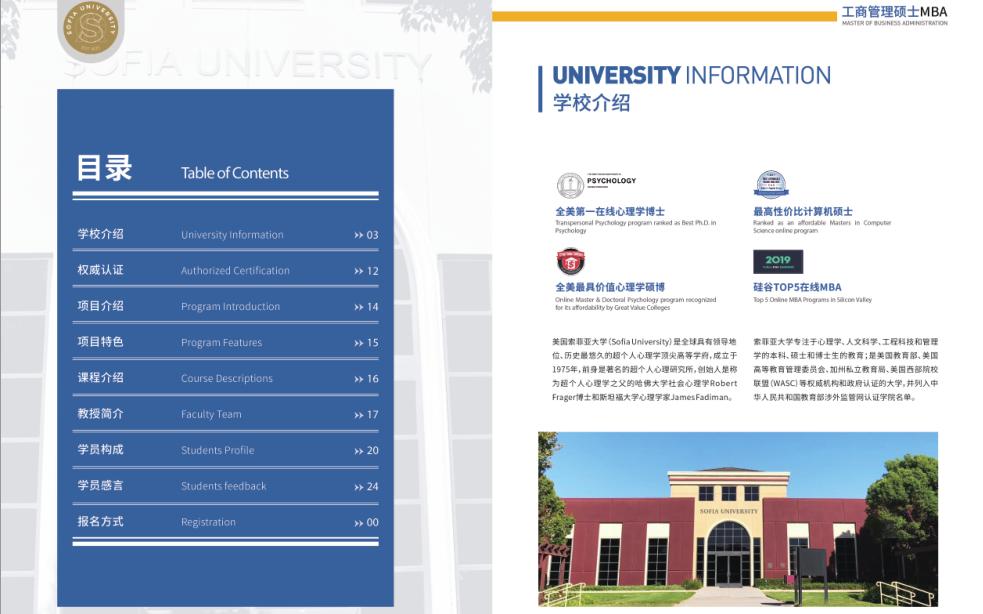The width and height of the screenshot is (983, 614).
Task: Click the 权威认证 contents label
Action: tap(100, 270)
